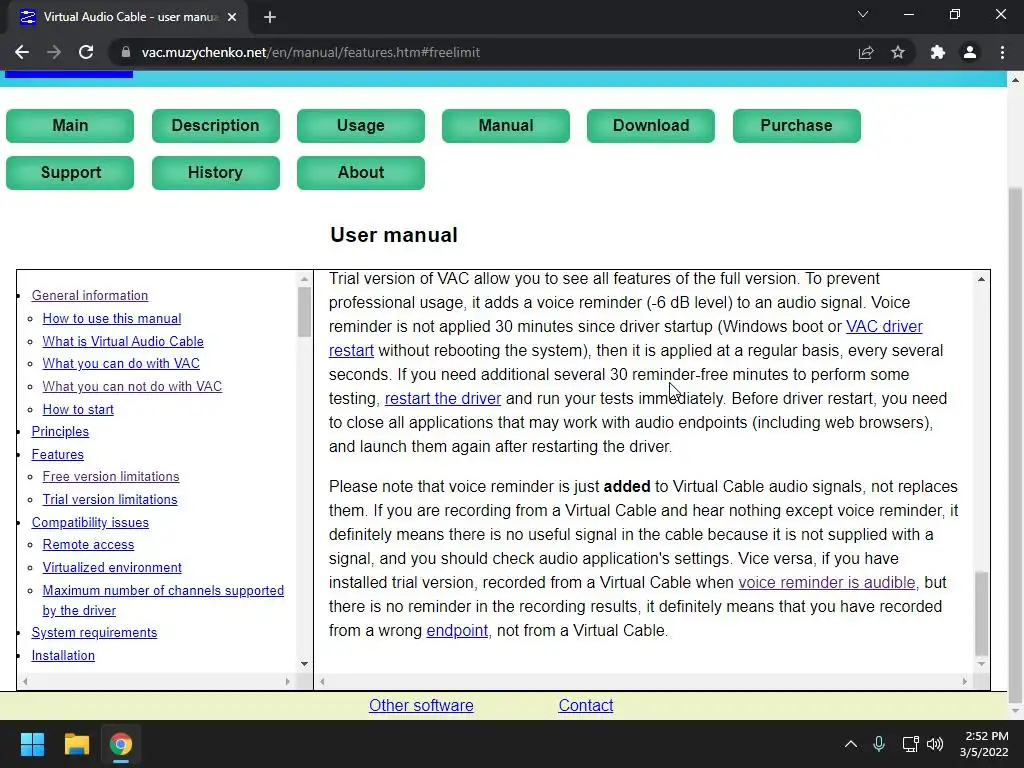Open the Support page
This screenshot has width=1024, height=768.
(70, 172)
